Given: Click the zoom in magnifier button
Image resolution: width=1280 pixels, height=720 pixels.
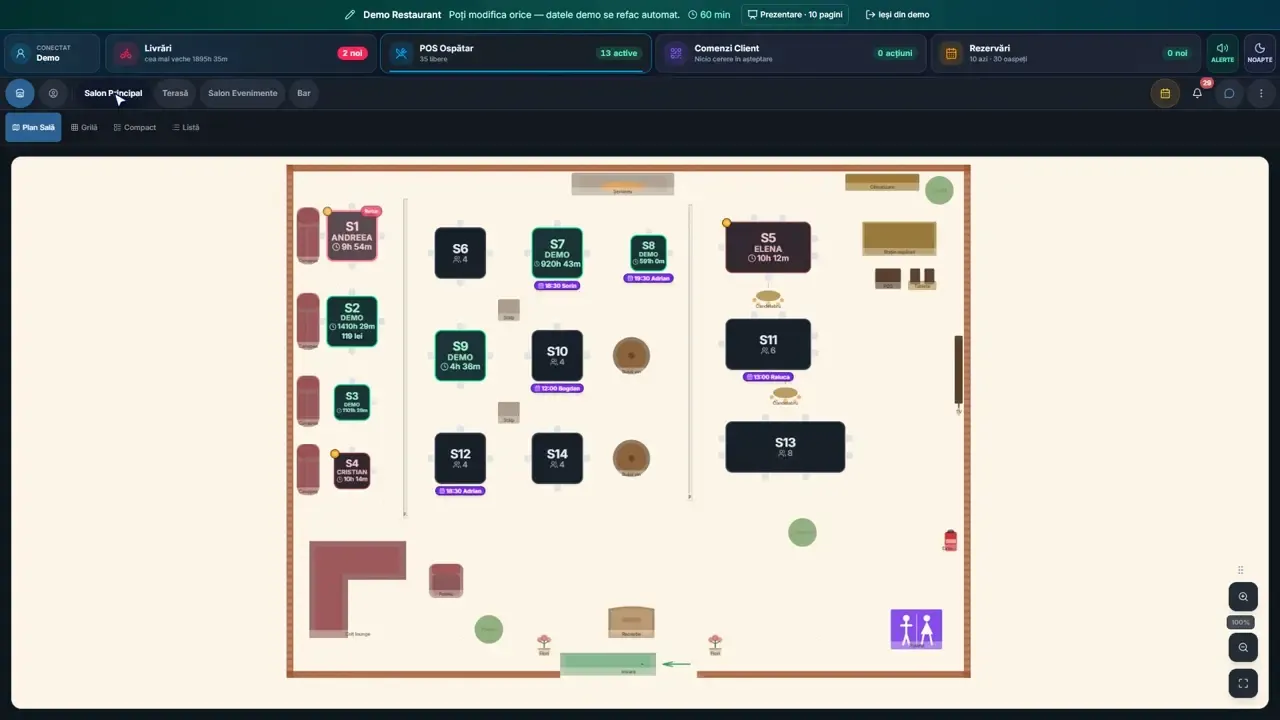Looking at the screenshot, I should pos(1243,597).
